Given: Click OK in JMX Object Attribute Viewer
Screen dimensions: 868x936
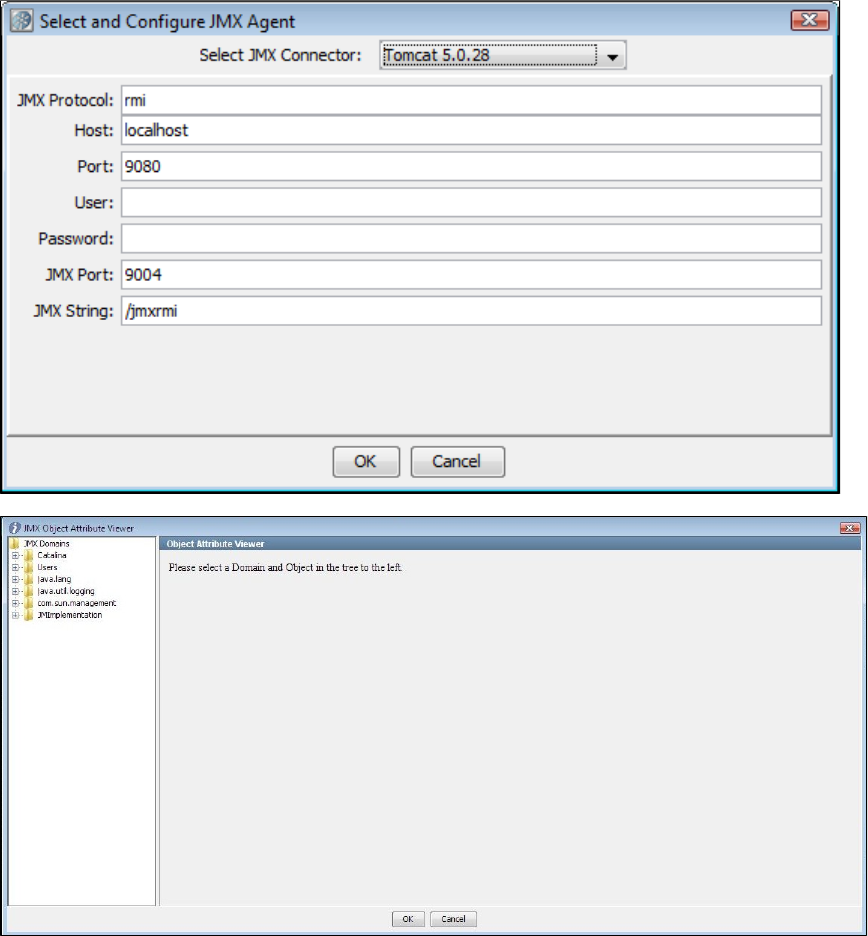Looking at the screenshot, I should tap(408, 919).
